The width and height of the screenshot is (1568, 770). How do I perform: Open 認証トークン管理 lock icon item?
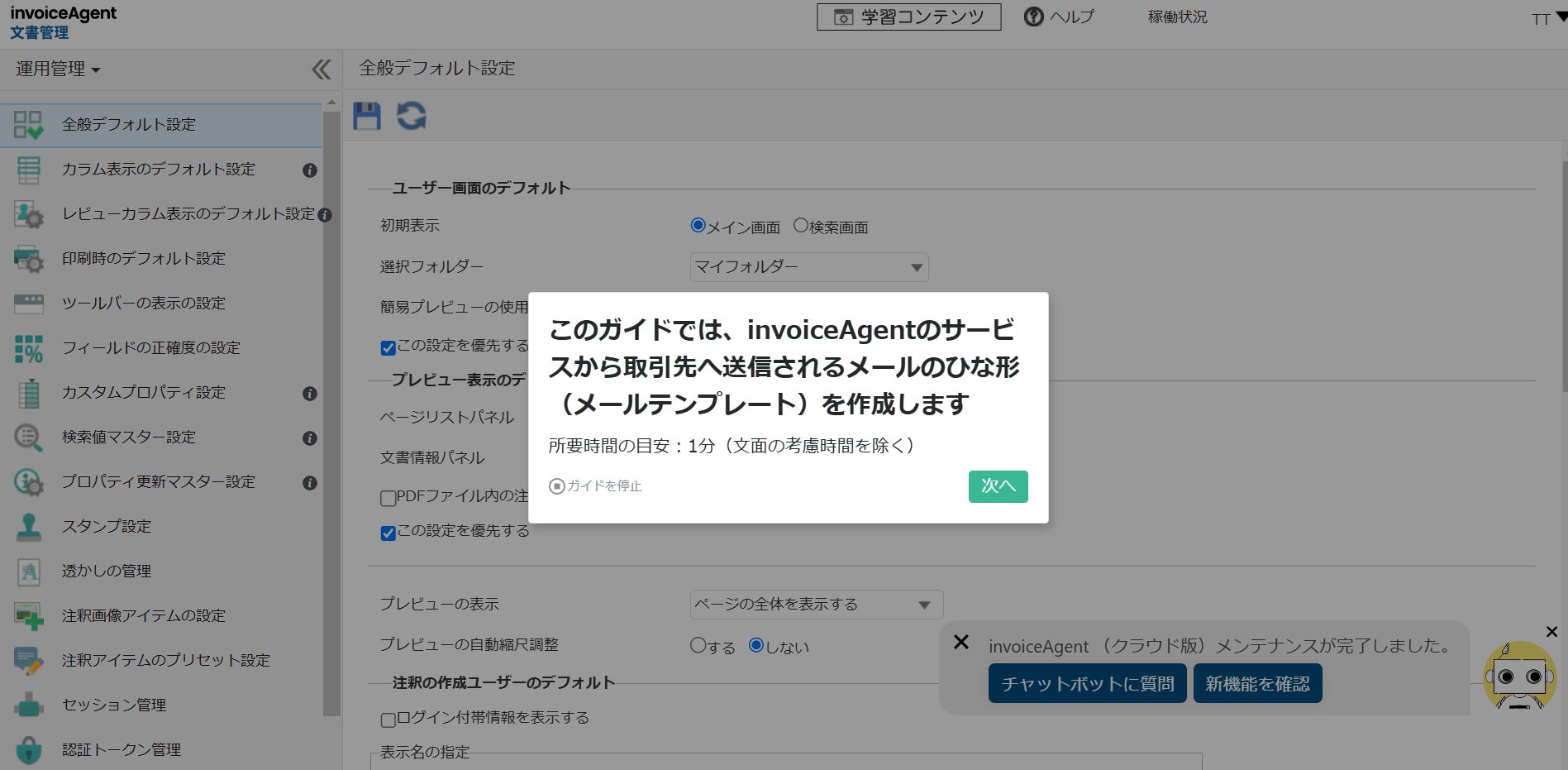pos(29,749)
